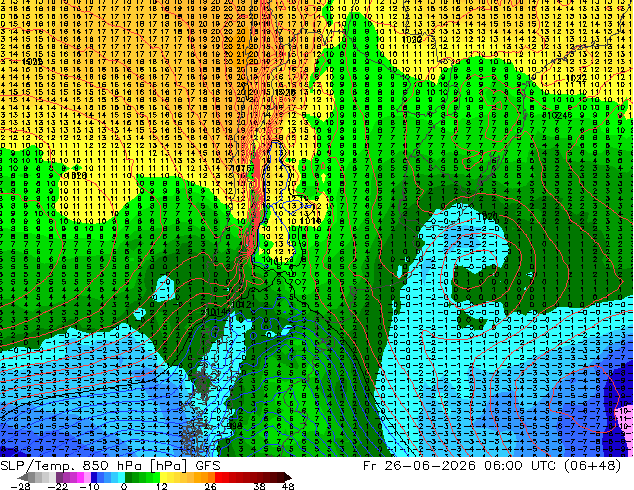Click the '-10' color scale label
634x490 pixels.
pyautogui.click(x=89, y=486)
